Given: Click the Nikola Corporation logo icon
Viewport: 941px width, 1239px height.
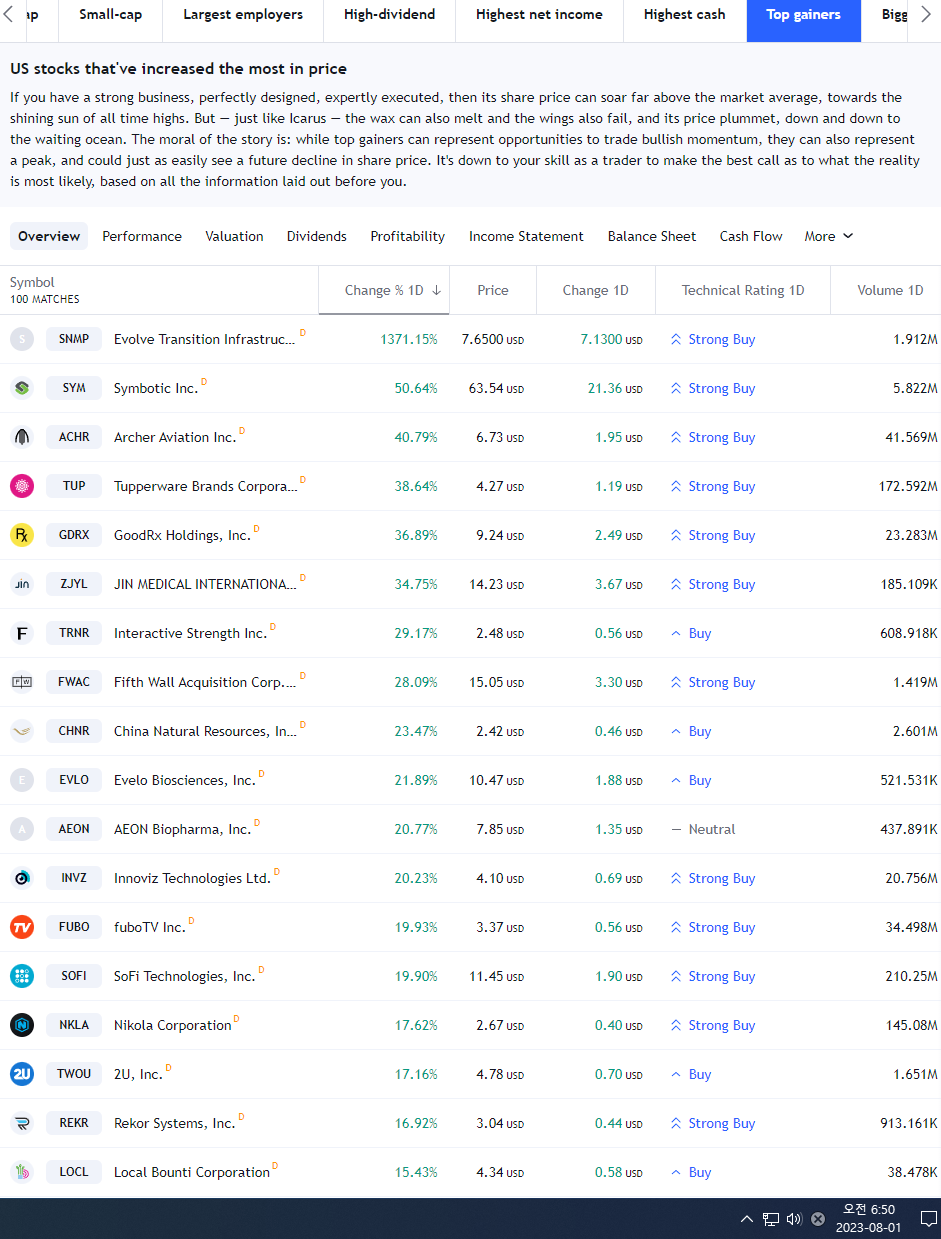Looking at the screenshot, I should pyautogui.click(x=22, y=1025).
